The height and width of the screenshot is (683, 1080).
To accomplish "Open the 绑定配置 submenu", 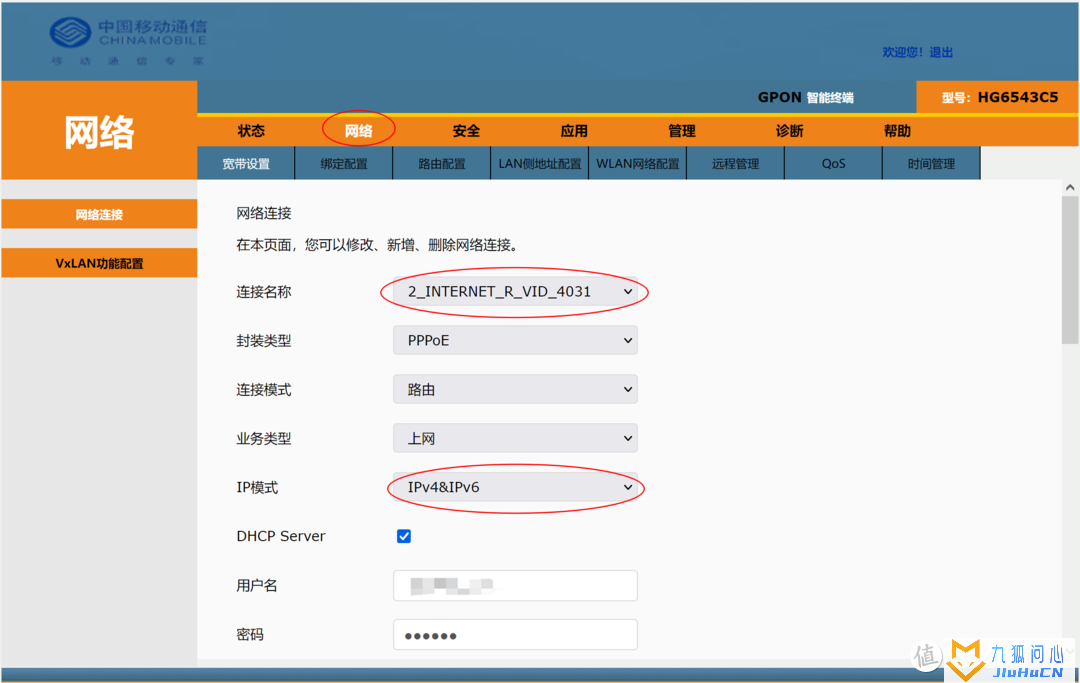I will pos(344,164).
